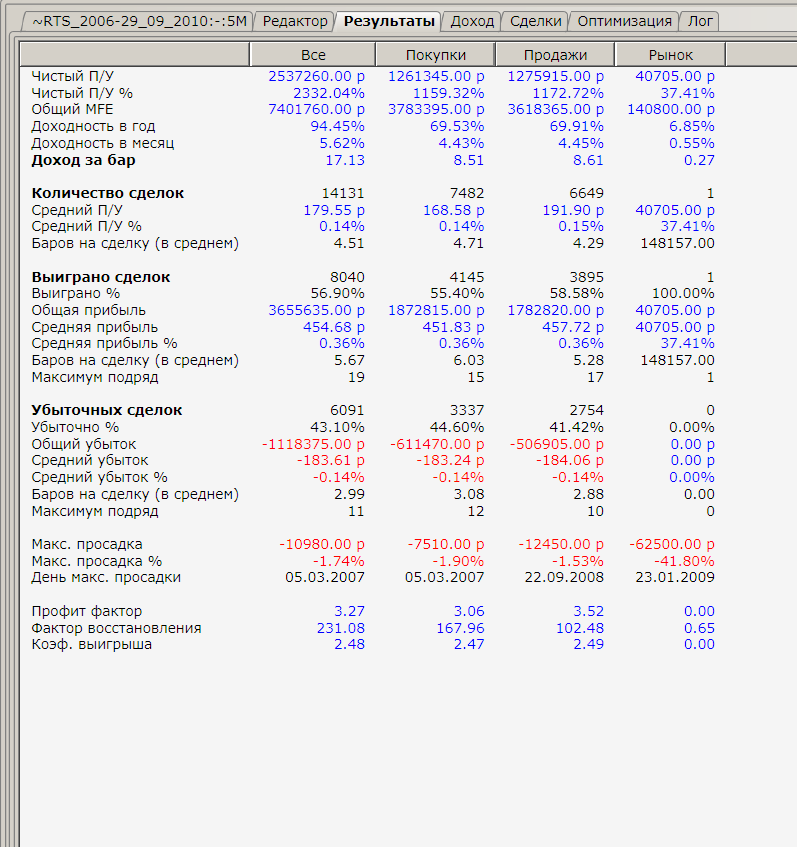Image resolution: width=797 pixels, height=847 pixels.
Task: Click the 167.96 recovery factor value
Action: coord(461,628)
